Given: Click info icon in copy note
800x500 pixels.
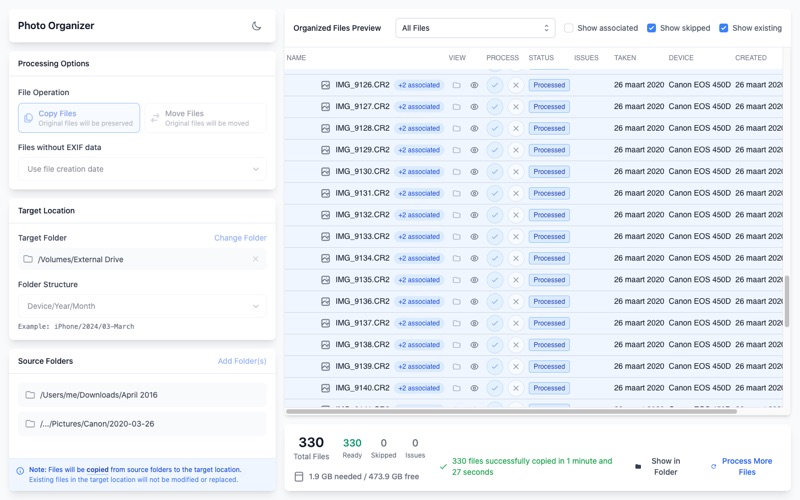Looking at the screenshot, I should tap(20, 471).
